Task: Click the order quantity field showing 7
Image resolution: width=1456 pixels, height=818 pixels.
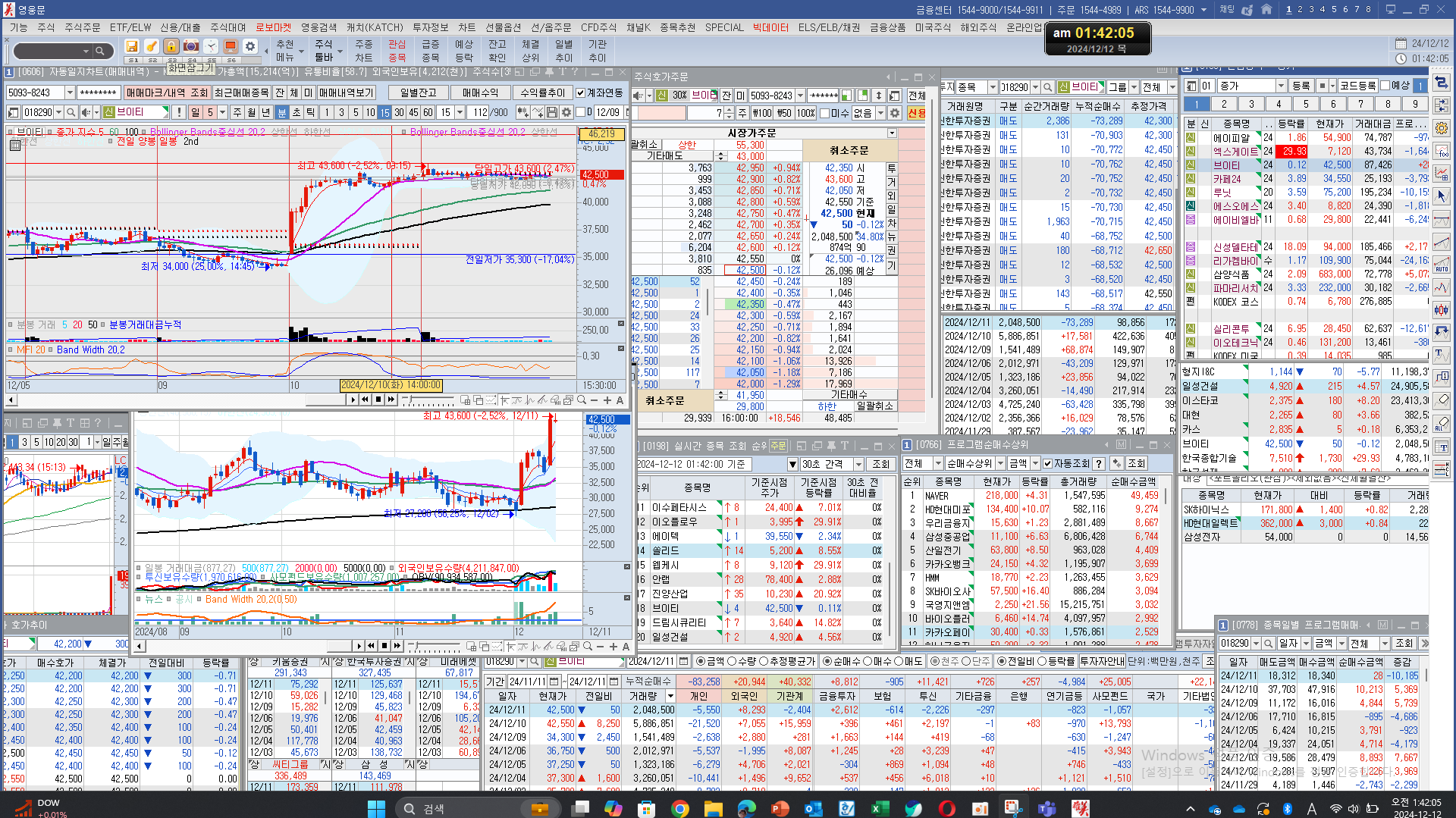Action: (706, 113)
